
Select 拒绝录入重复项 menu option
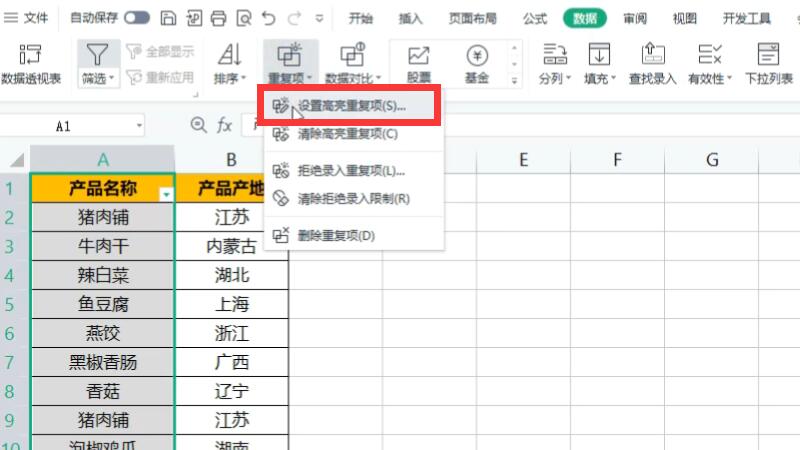(345, 171)
